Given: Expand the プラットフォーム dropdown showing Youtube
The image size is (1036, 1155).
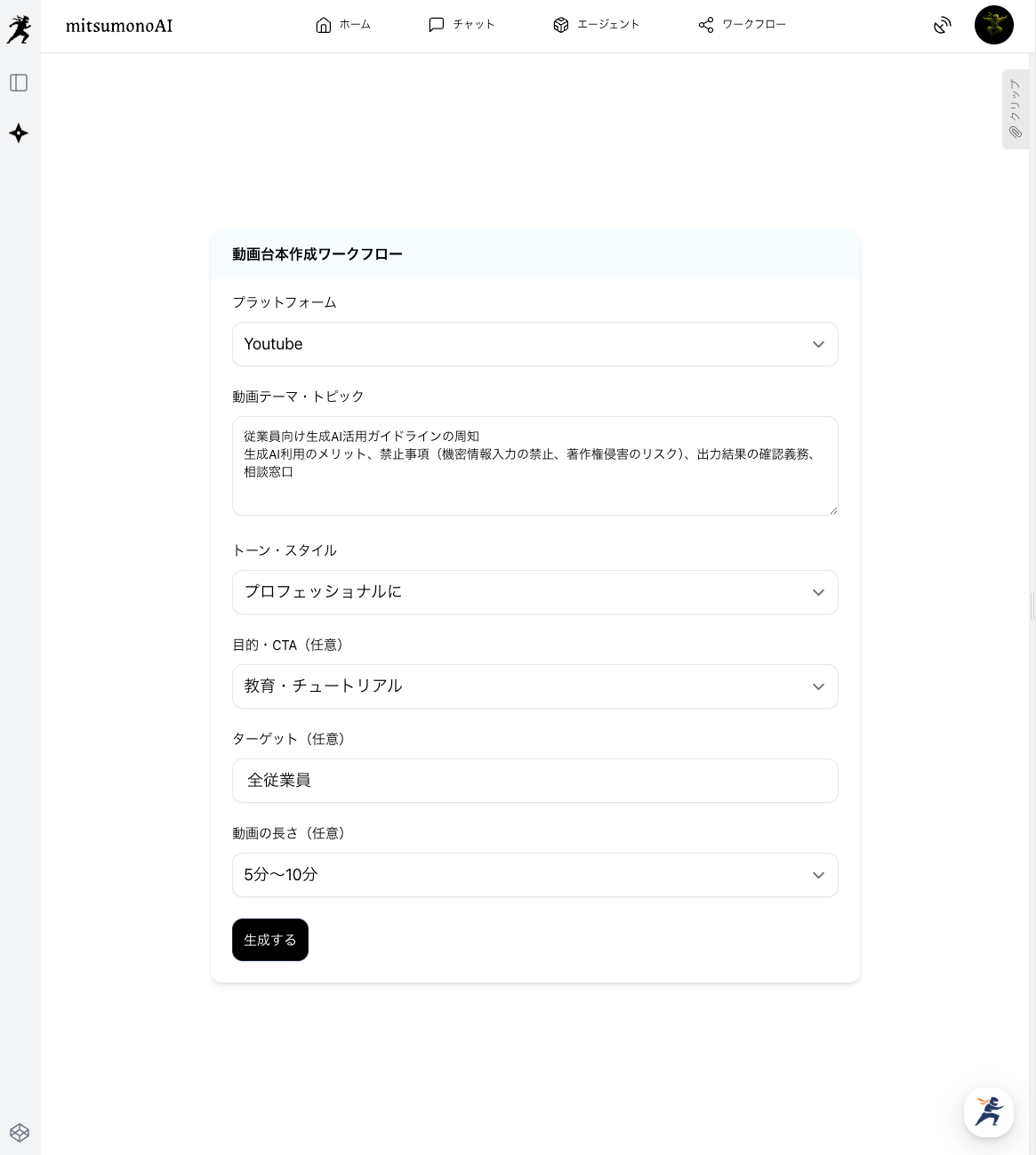Looking at the screenshot, I should [x=534, y=344].
